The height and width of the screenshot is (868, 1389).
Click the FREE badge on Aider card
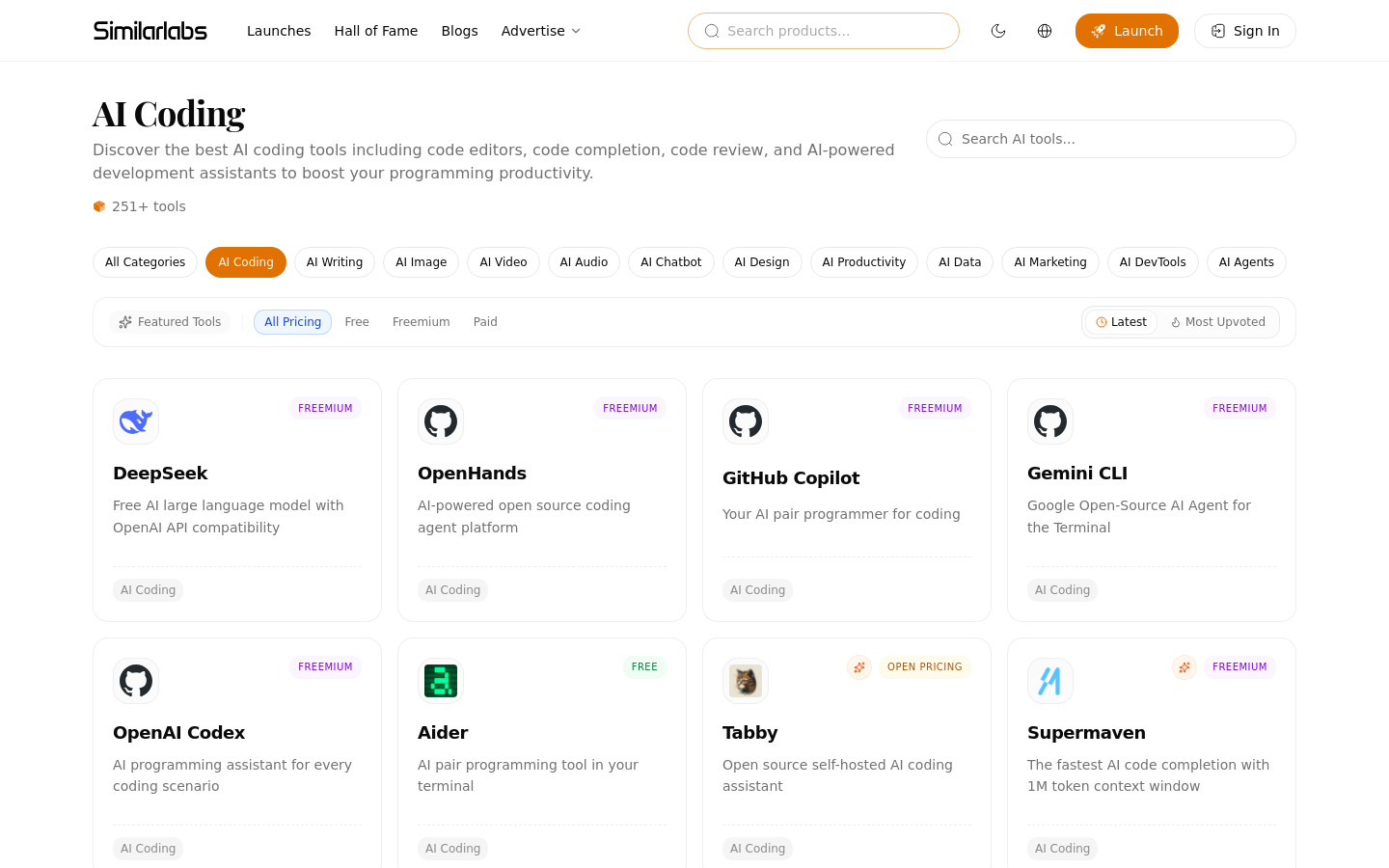pos(644,667)
